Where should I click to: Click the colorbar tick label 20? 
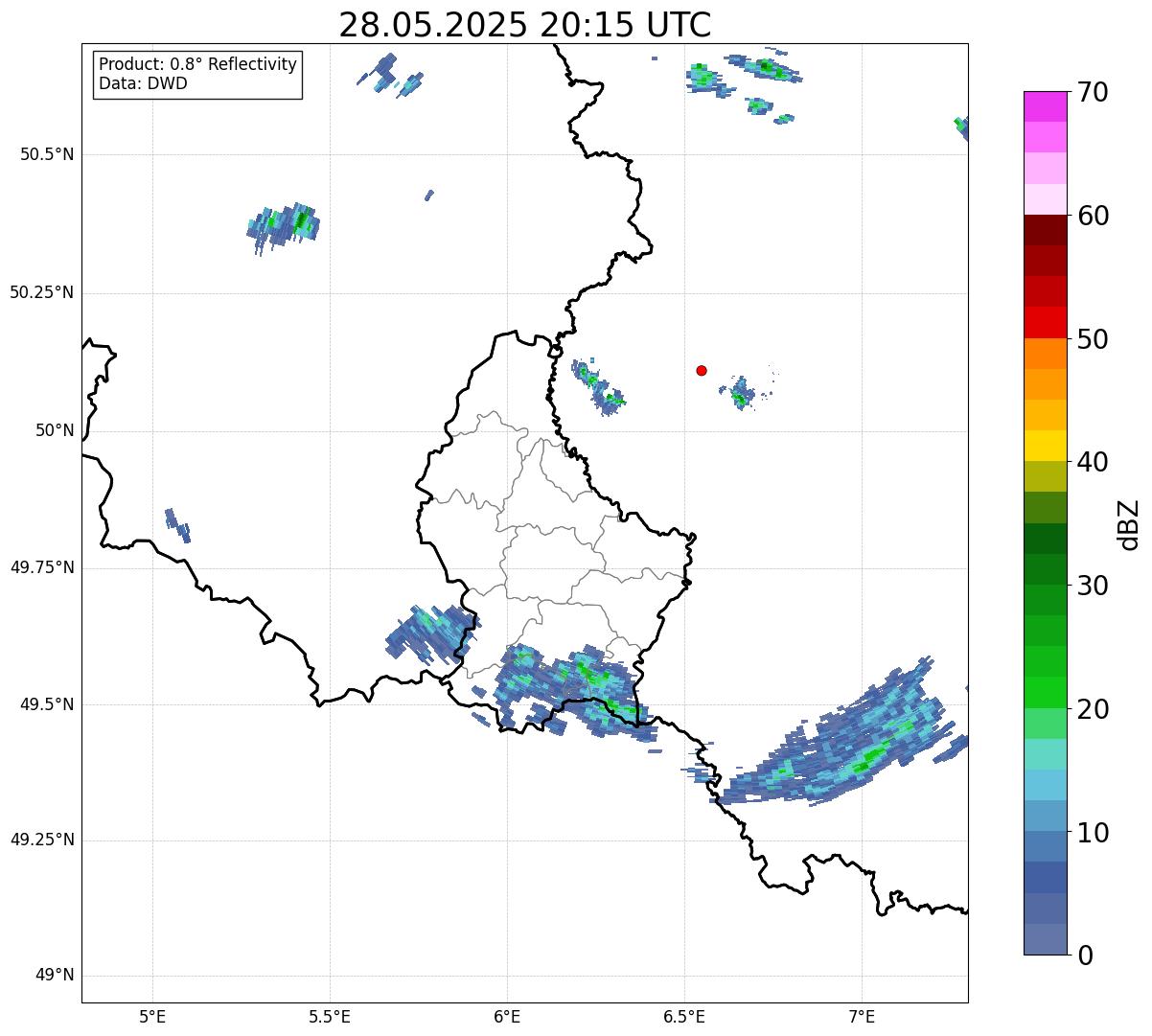point(1094,709)
